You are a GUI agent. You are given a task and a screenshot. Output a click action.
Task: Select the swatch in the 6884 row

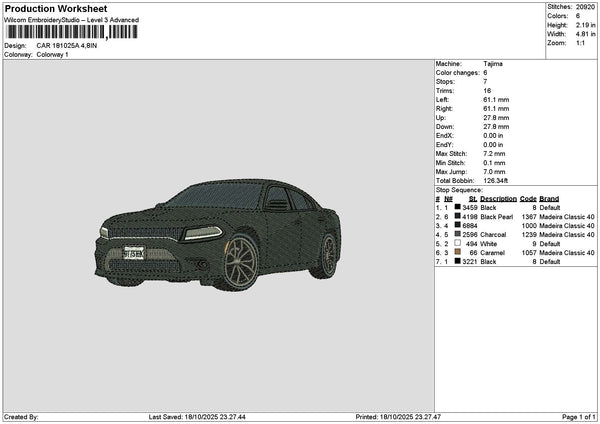(x=457, y=225)
